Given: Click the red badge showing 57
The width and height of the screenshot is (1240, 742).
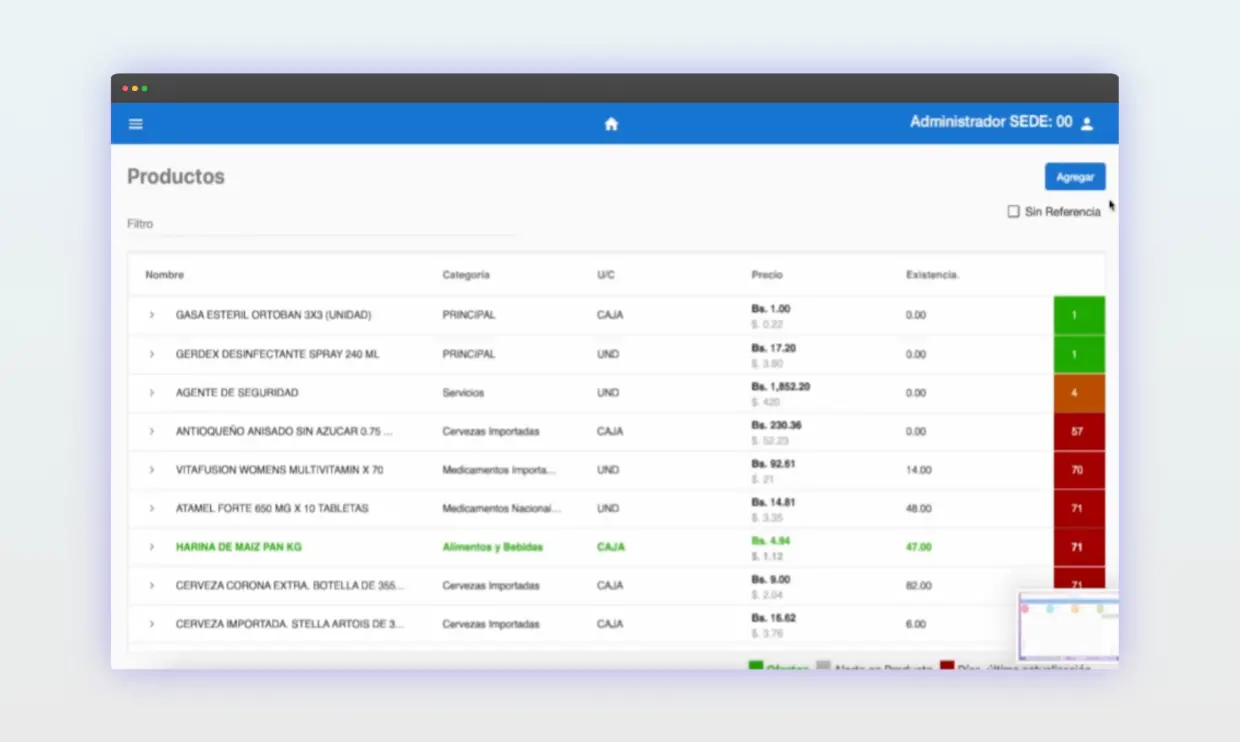Looking at the screenshot, I should 1078,431.
